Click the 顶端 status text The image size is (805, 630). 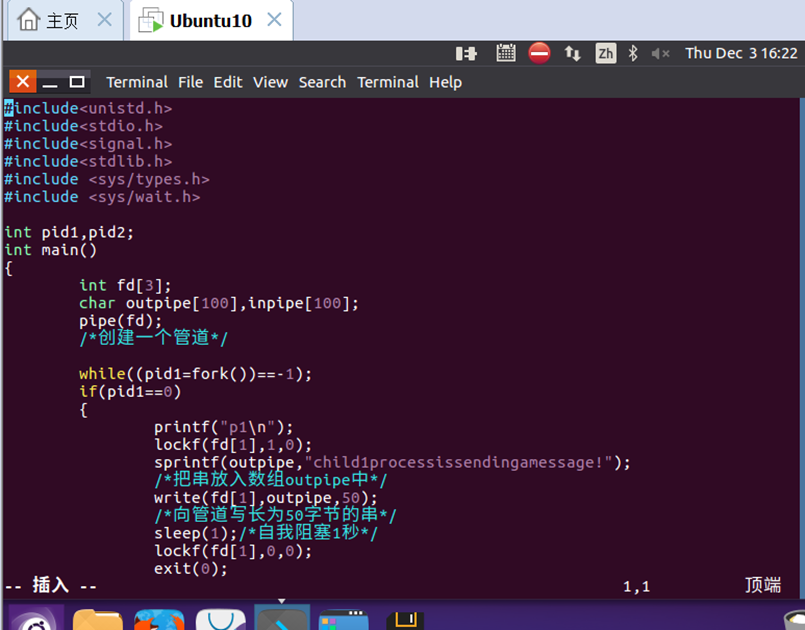pyautogui.click(x=763, y=585)
